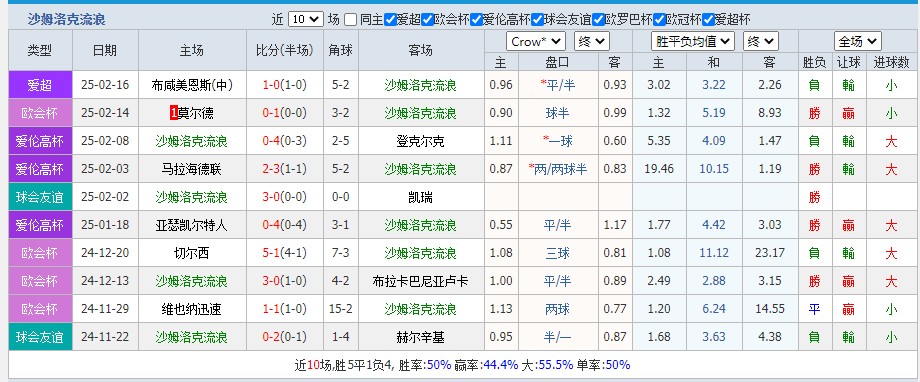920x382 pixels.
Task: Open the 胜平负均值 dropdown
Action: tap(693, 42)
